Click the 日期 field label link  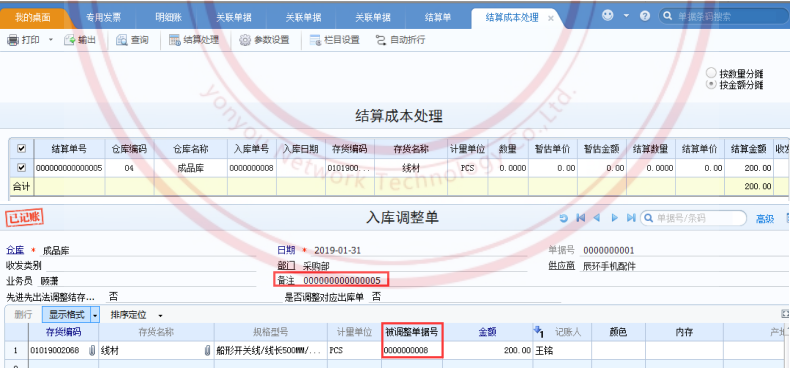[286, 250]
